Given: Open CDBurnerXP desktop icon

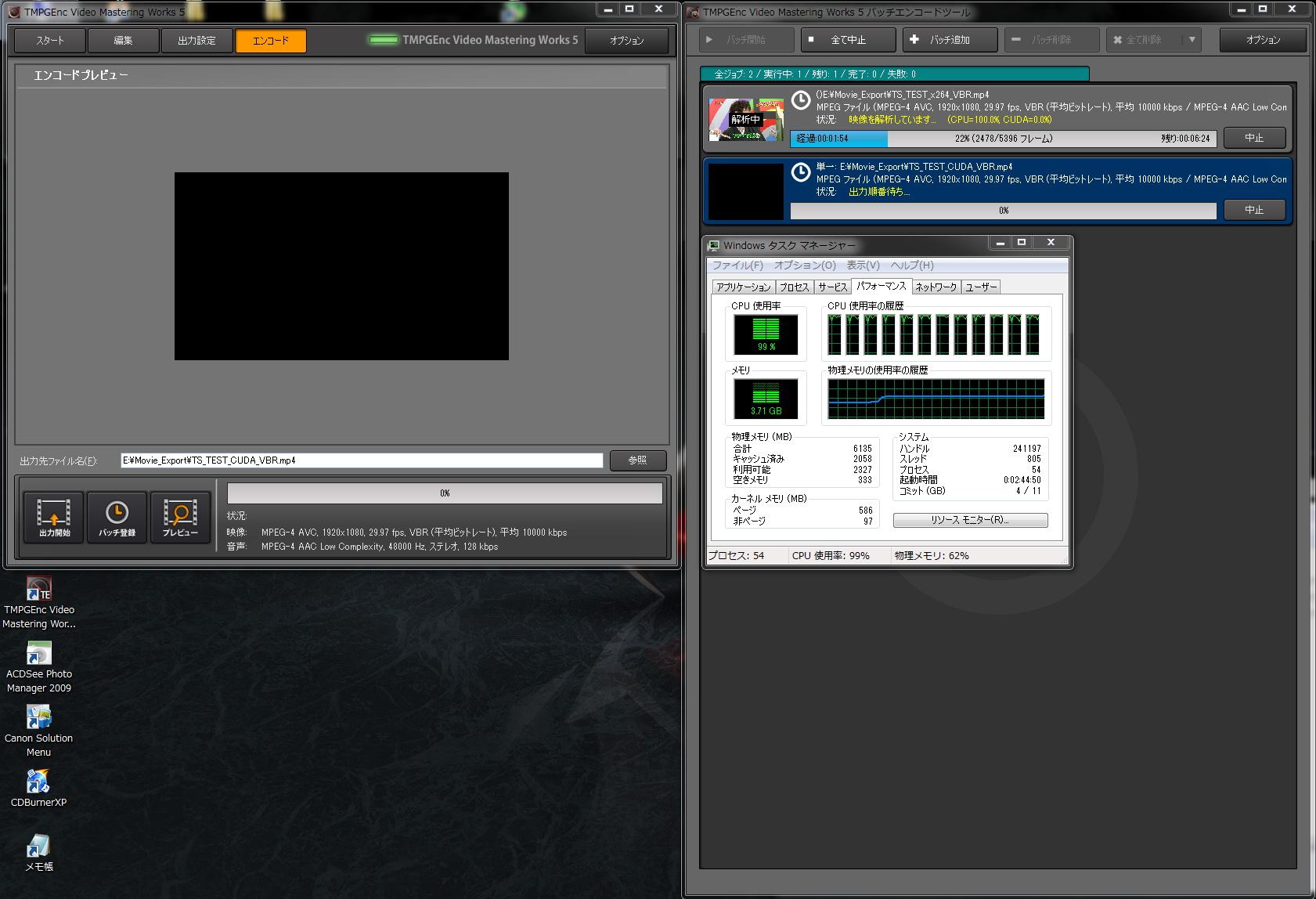Looking at the screenshot, I should tap(39, 788).
